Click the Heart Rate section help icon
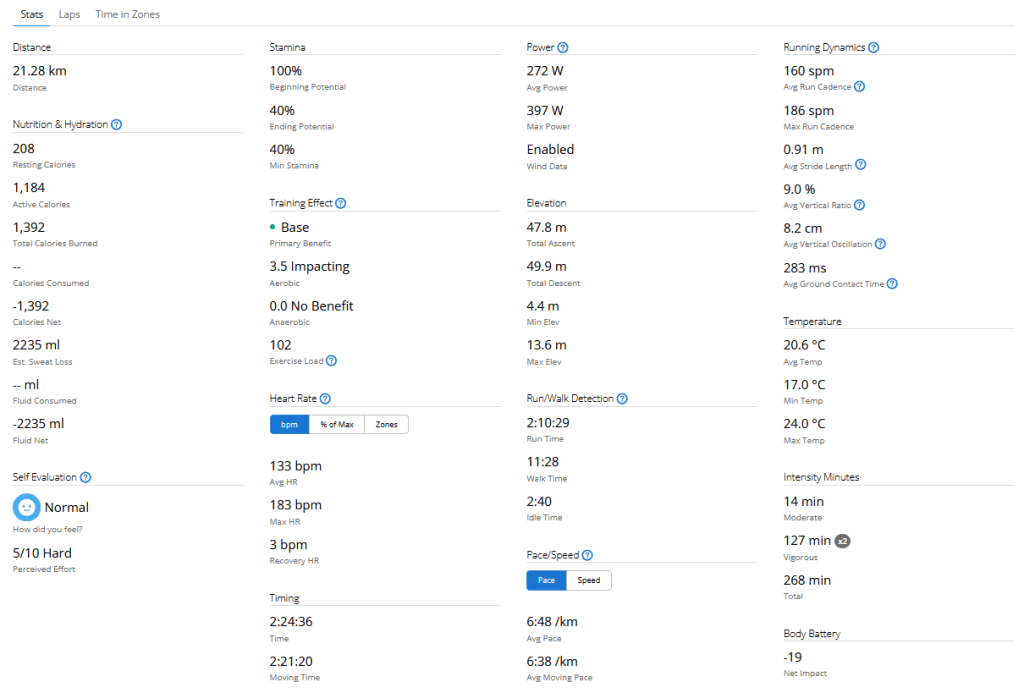1024x693 pixels. 325,399
